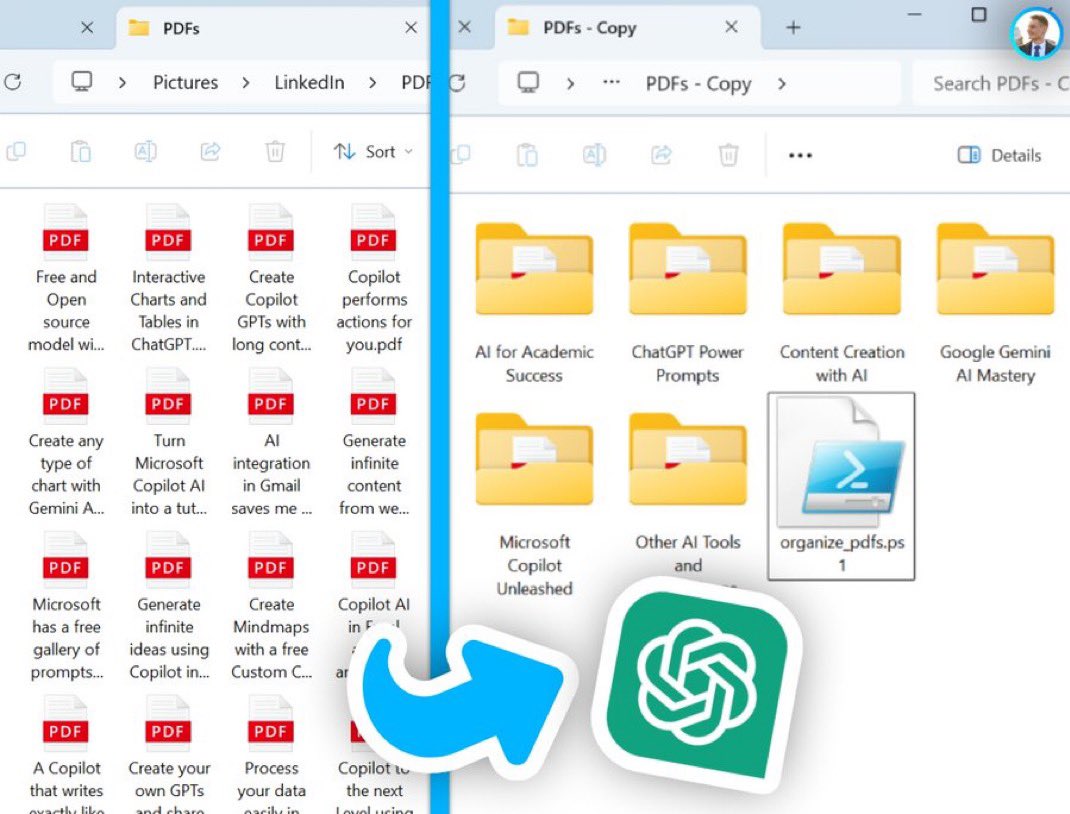Select Free and Open source model PDF
1070x814 pixels.
[x=66, y=278]
